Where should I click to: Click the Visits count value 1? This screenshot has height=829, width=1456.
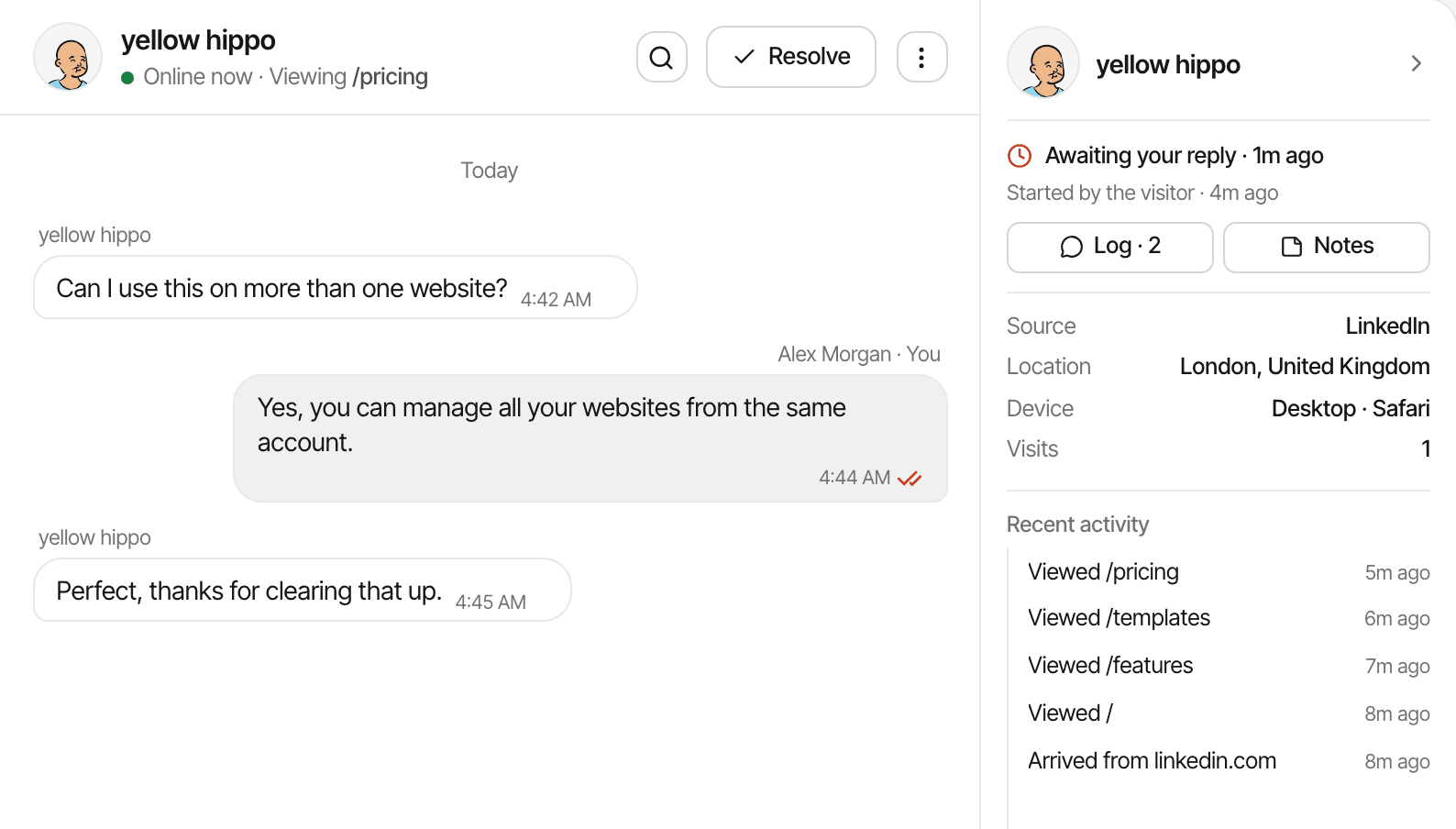[x=1426, y=449]
